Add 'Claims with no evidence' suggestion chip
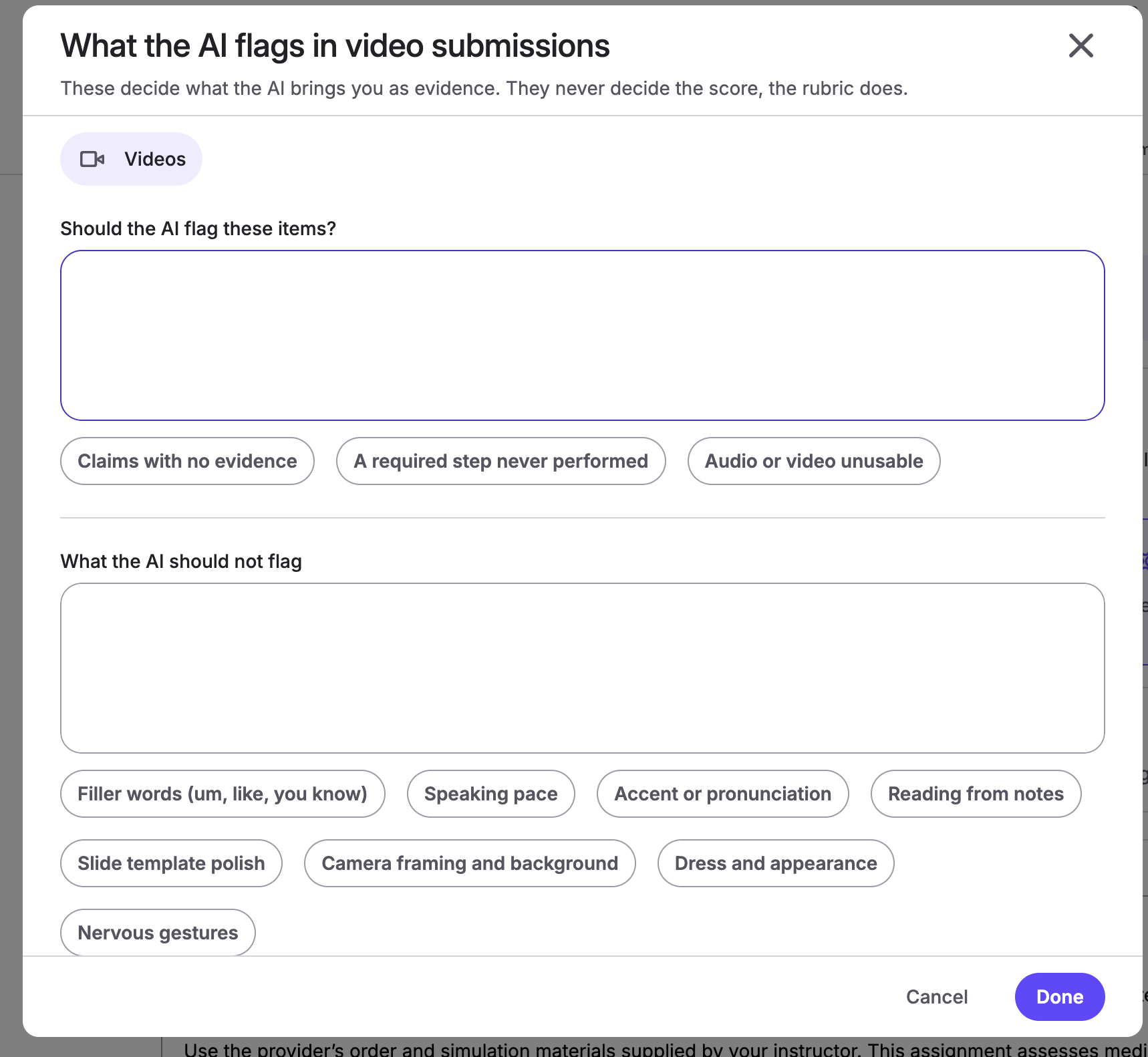 (187, 461)
